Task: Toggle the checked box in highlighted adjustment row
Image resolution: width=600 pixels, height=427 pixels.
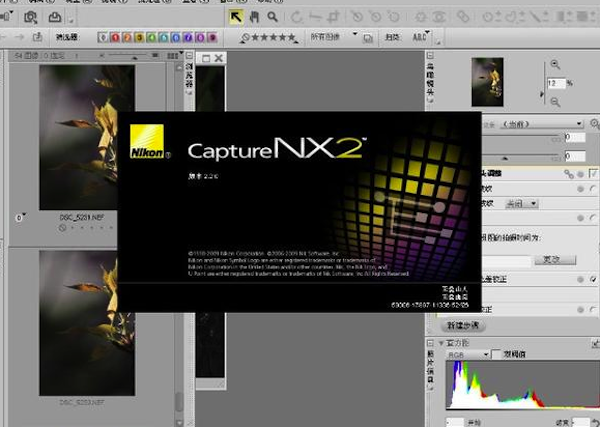Action: (593, 174)
